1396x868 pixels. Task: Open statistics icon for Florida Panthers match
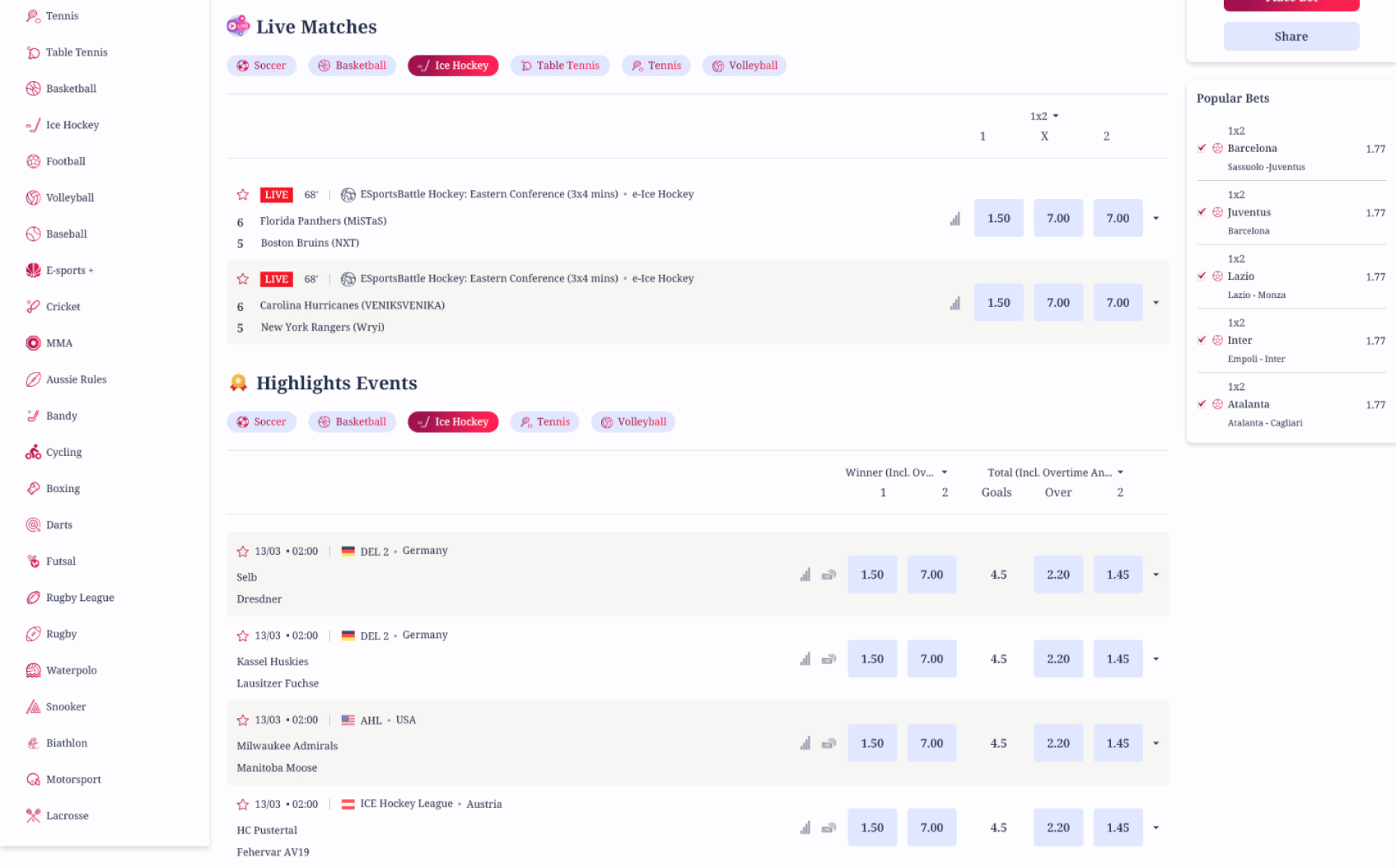[955, 218]
